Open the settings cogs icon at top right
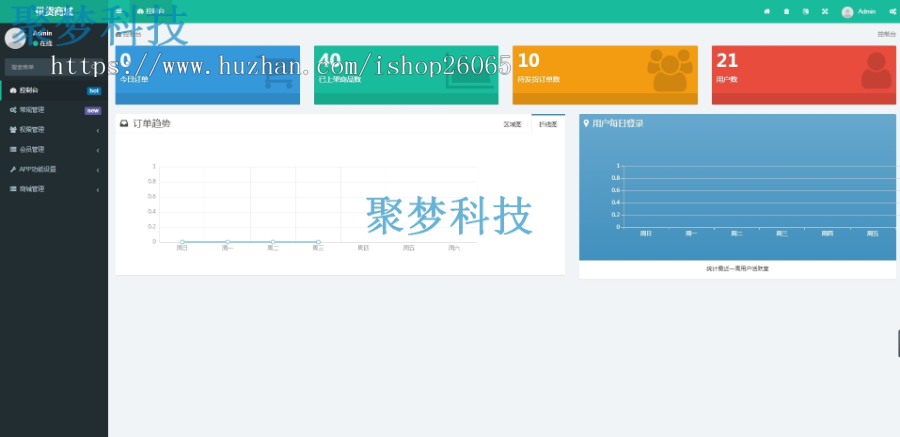Screen dimensions: 900x437 pos(893,11)
